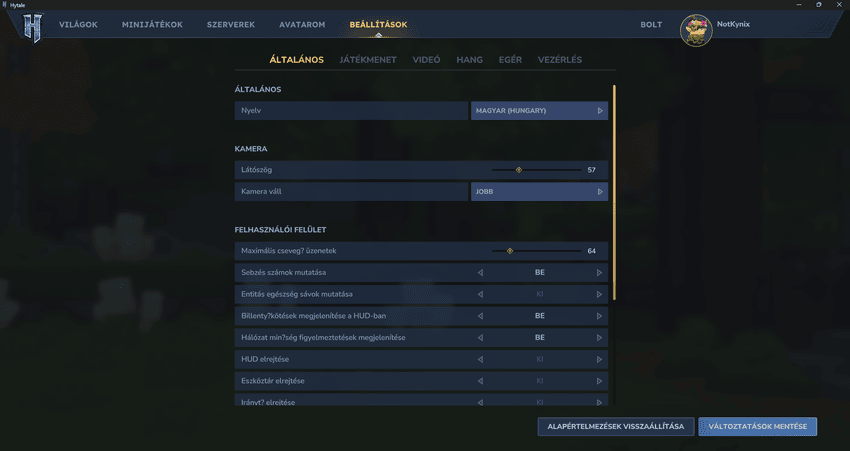This screenshot has height=451, width=850.
Task: Switch to the Videó settings tab
Action: pos(426,60)
